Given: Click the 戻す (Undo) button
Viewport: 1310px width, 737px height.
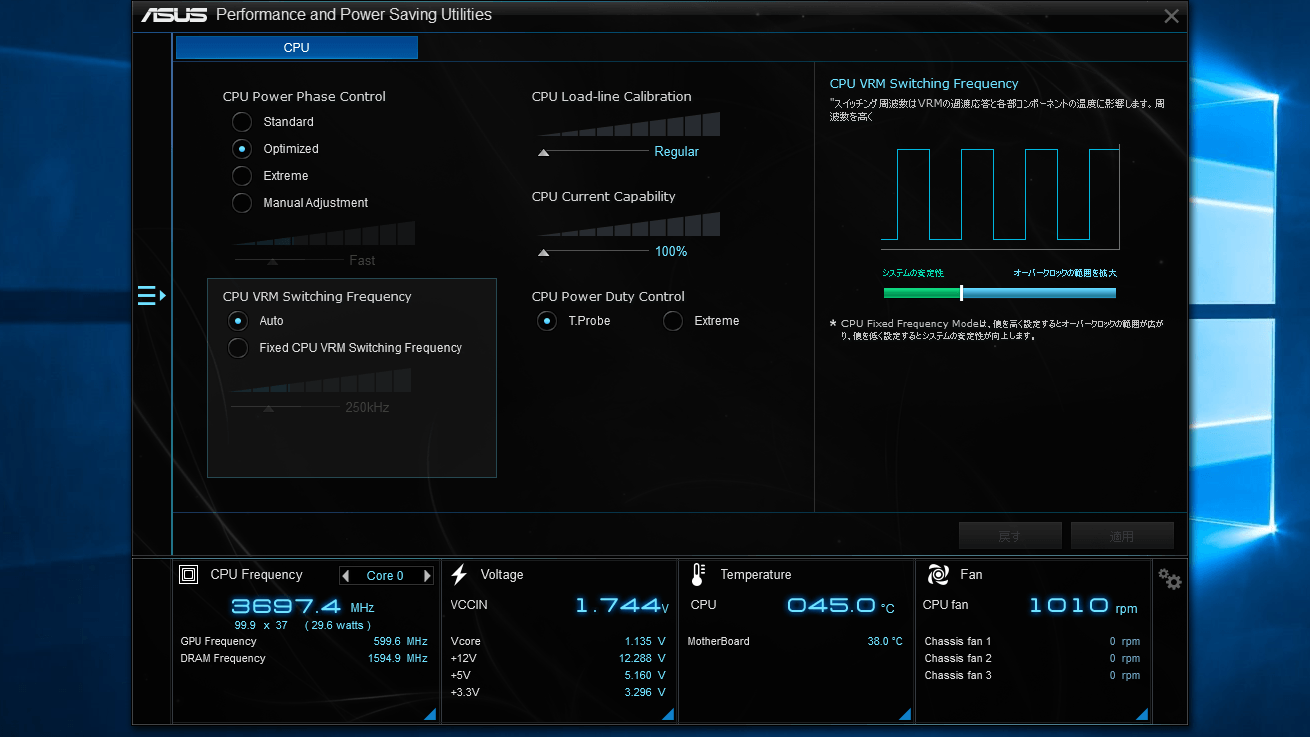Looking at the screenshot, I should (1010, 536).
